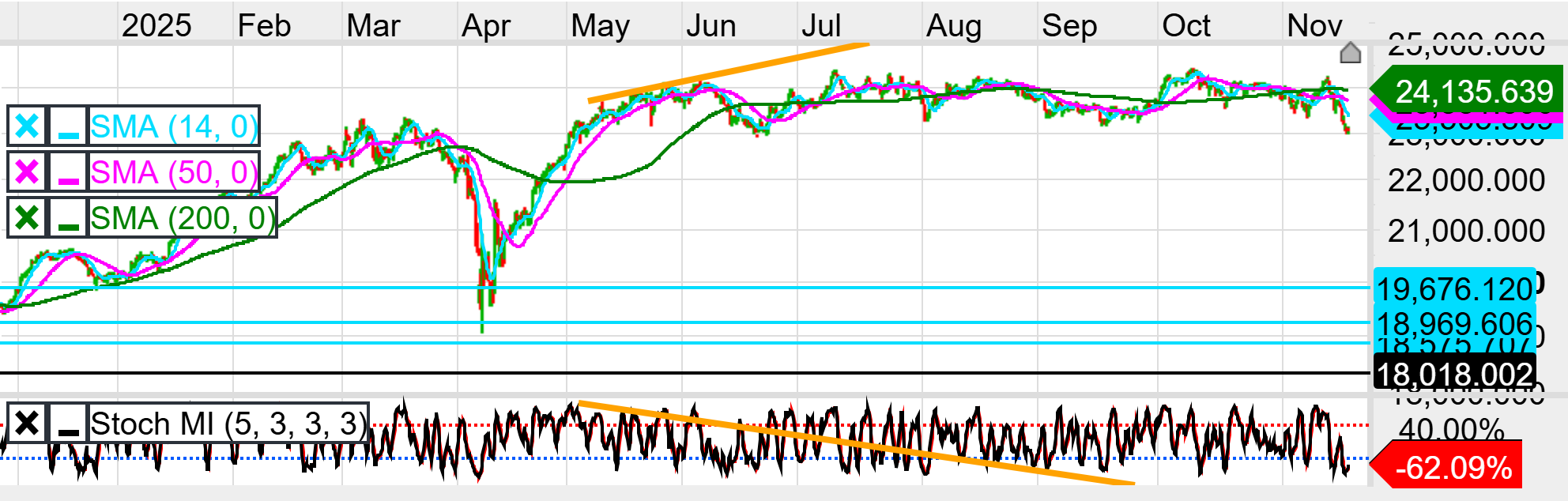Remove the Stoch MI indicator with its black X
1568x501 pixels.
27,424
